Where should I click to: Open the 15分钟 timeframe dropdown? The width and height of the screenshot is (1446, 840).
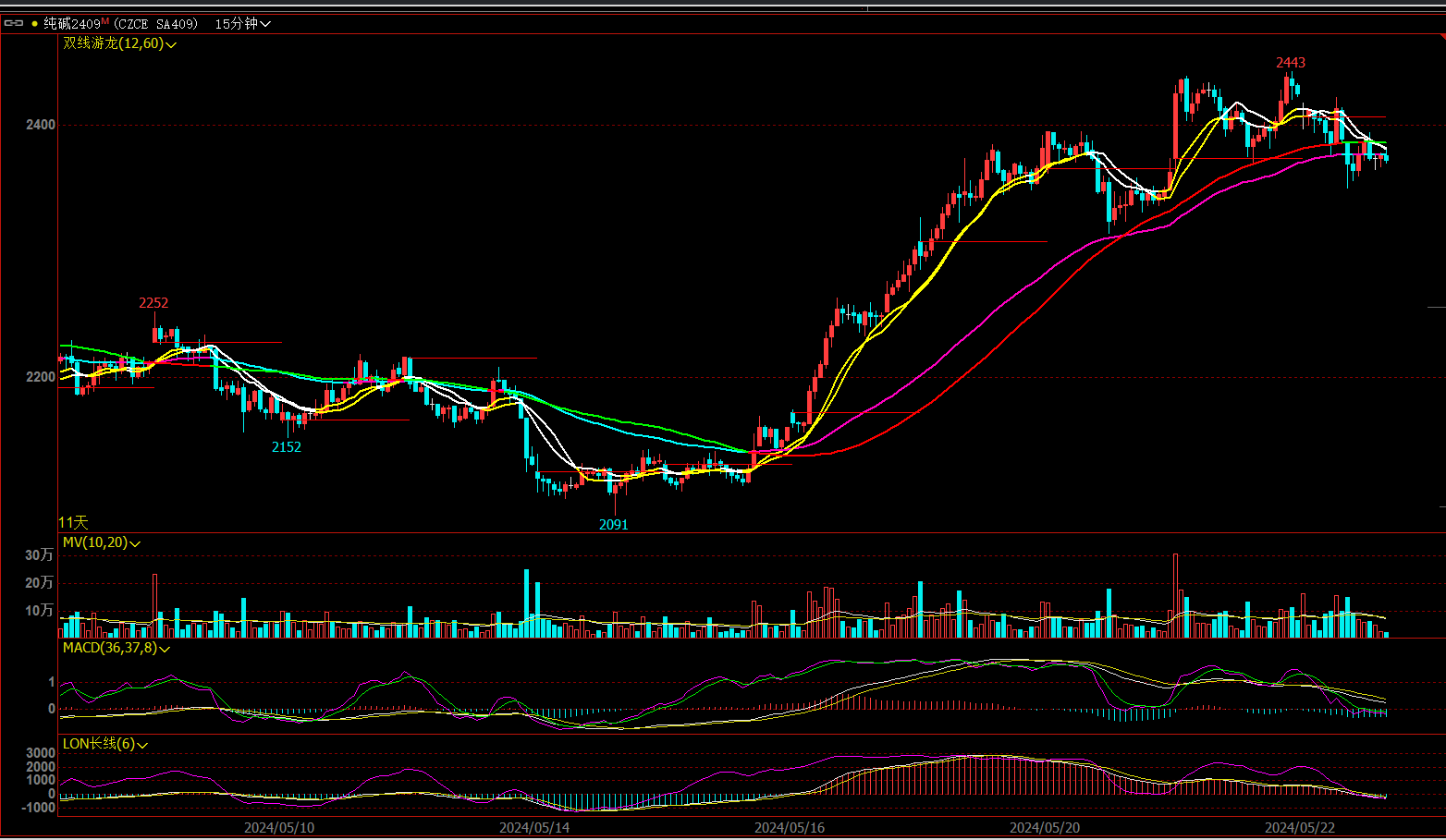pos(242,24)
